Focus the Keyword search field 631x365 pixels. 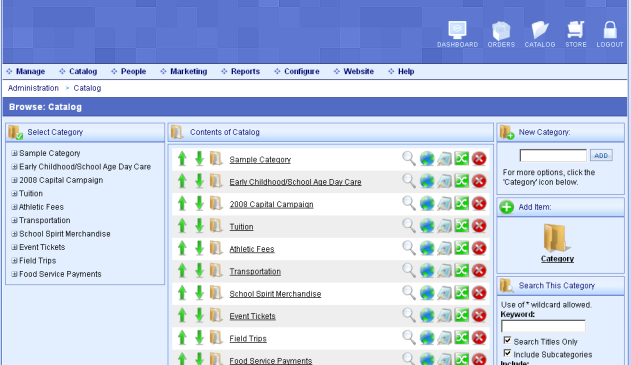pyautogui.click(x=543, y=326)
